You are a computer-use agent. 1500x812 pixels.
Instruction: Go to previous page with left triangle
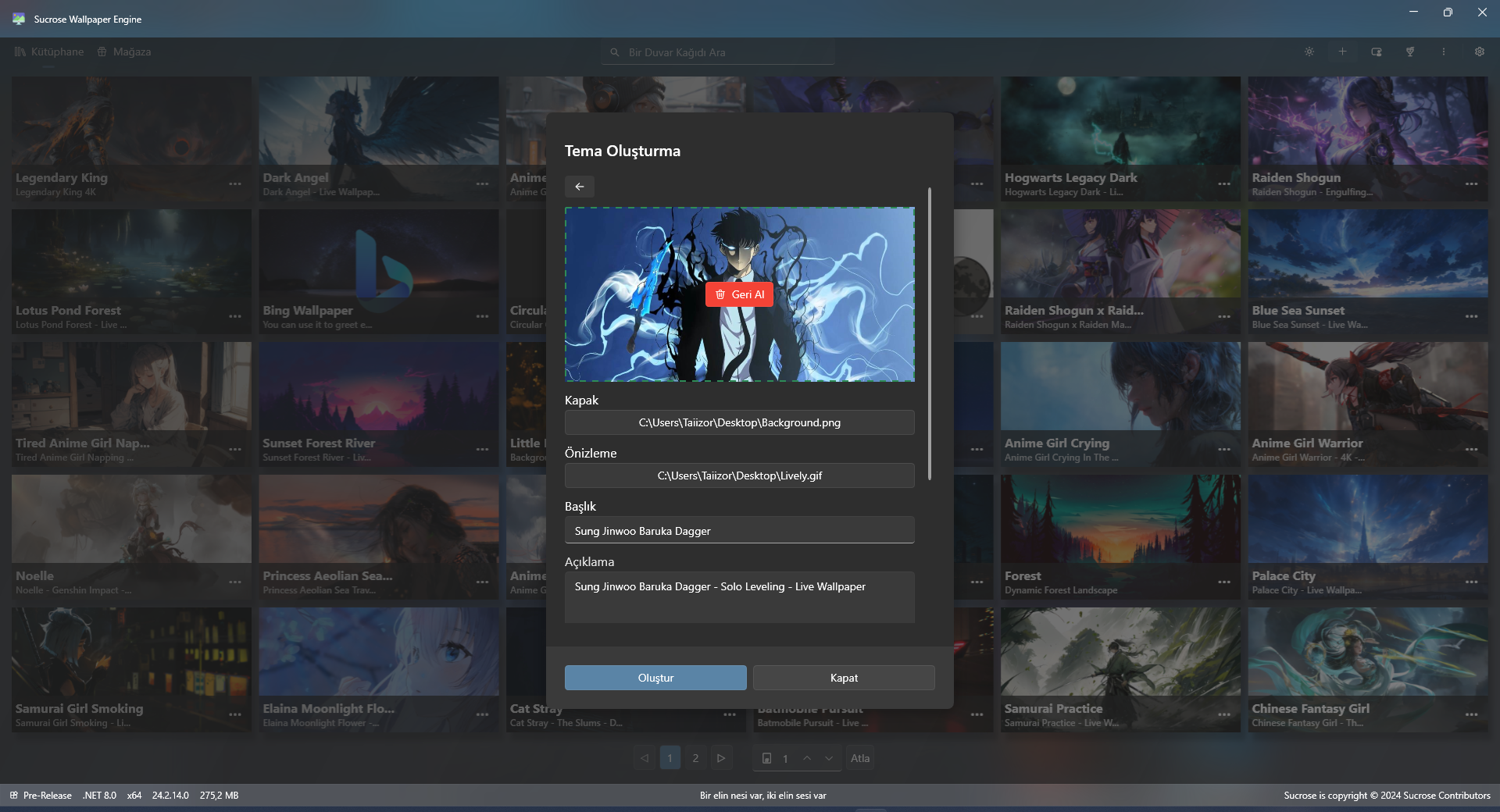coord(645,758)
